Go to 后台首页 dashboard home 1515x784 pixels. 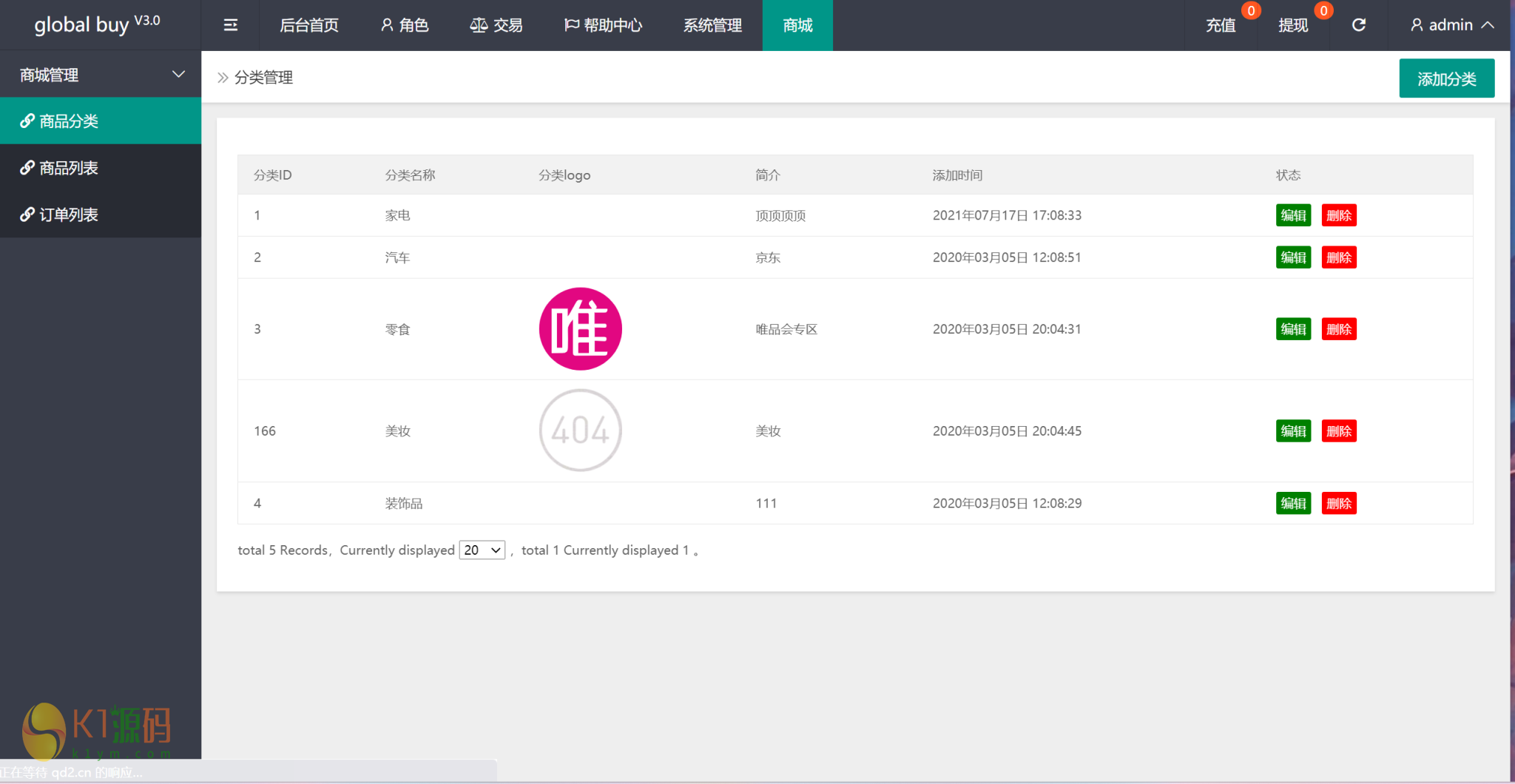pyautogui.click(x=309, y=25)
